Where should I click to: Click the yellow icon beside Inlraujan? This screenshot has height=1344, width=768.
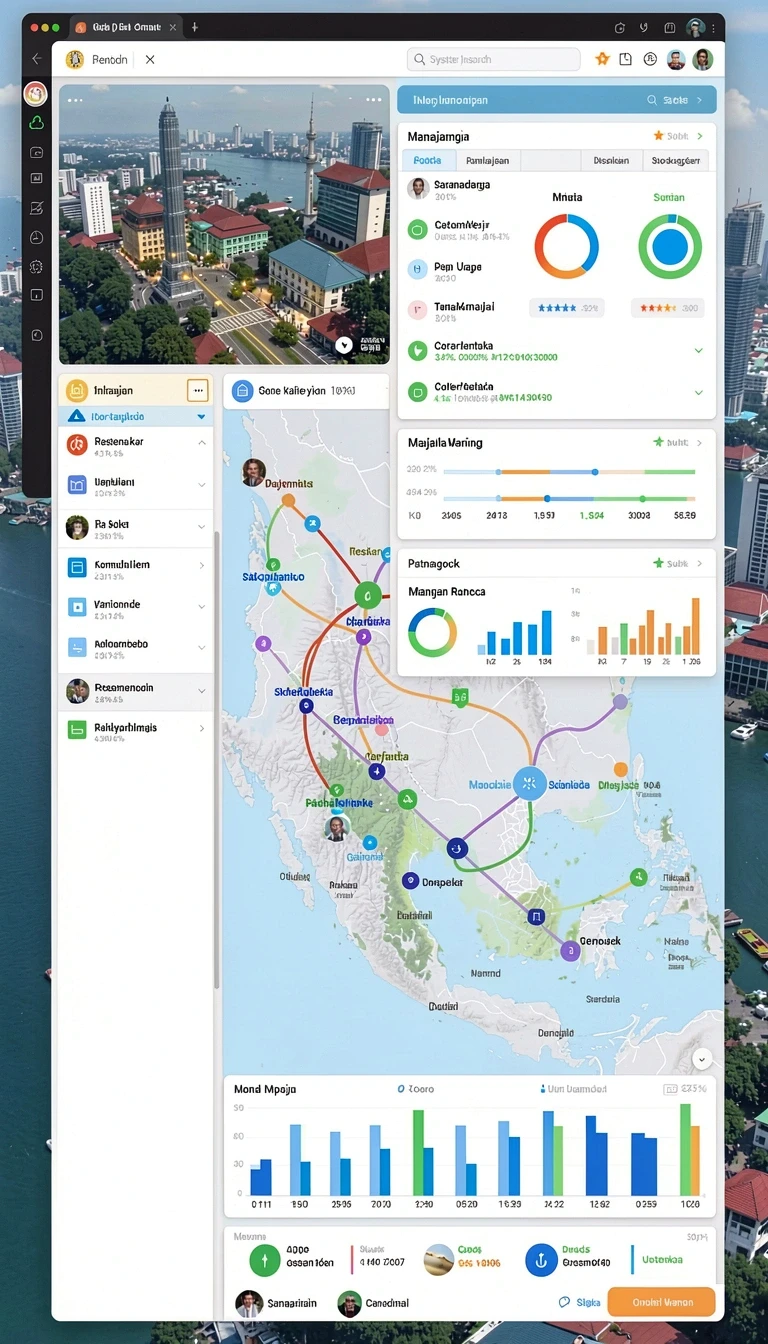click(x=77, y=391)
